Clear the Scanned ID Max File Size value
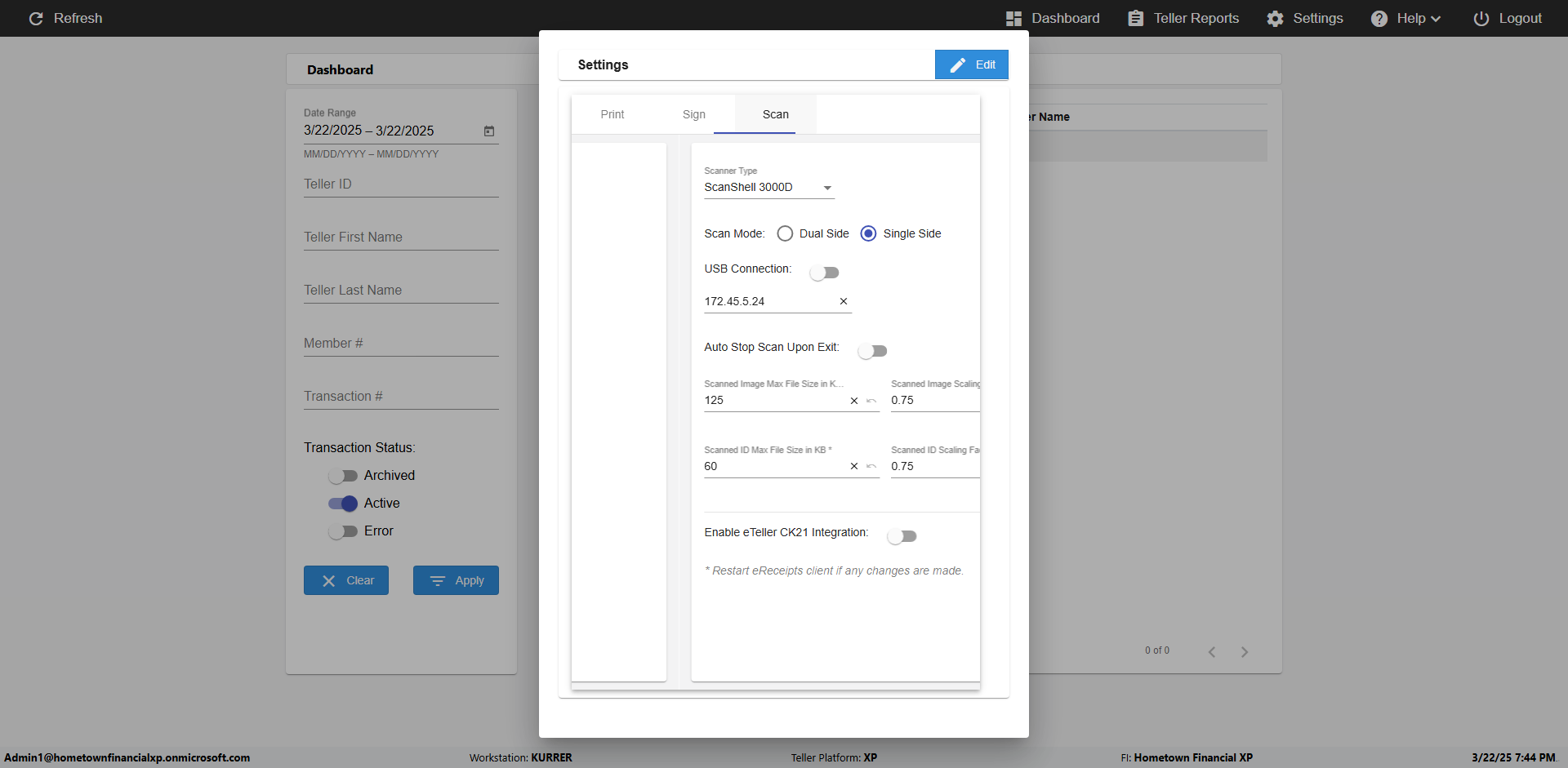This screenshot has width=1568, height=768. click(854, 467)
